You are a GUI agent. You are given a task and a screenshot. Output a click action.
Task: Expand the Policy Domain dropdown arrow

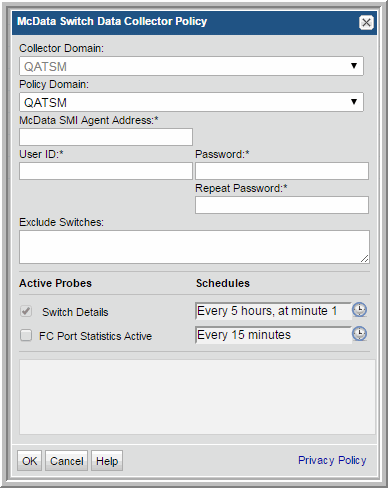(354, 102)
